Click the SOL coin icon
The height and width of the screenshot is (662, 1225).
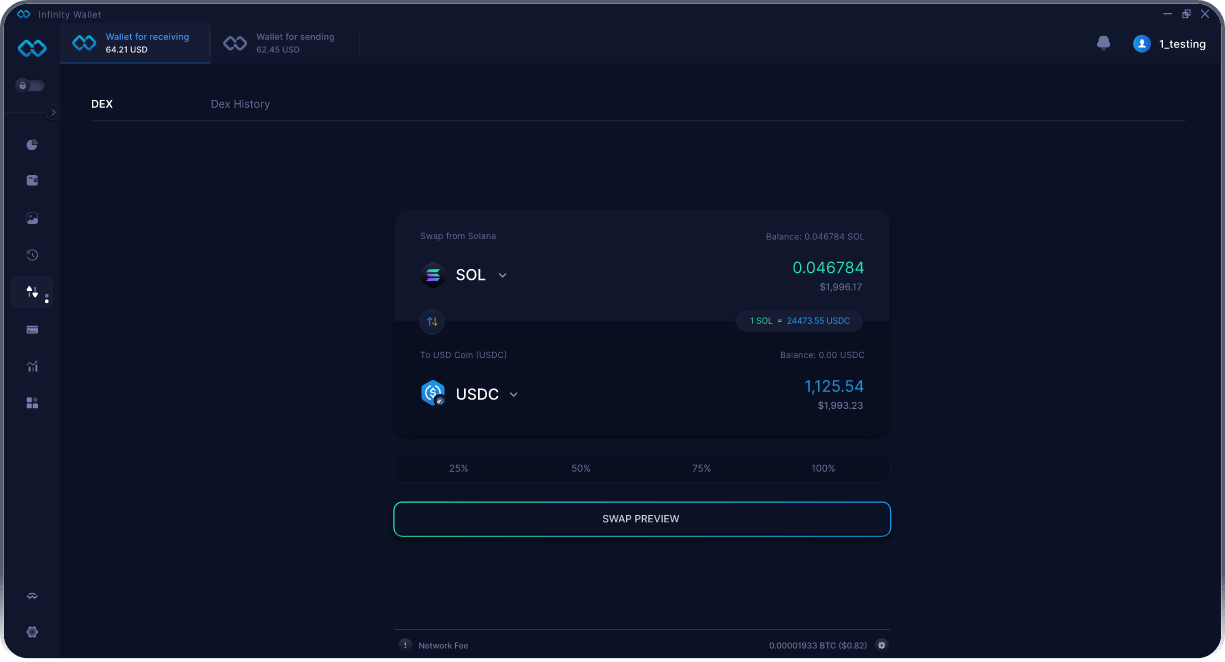coord(433,275)
